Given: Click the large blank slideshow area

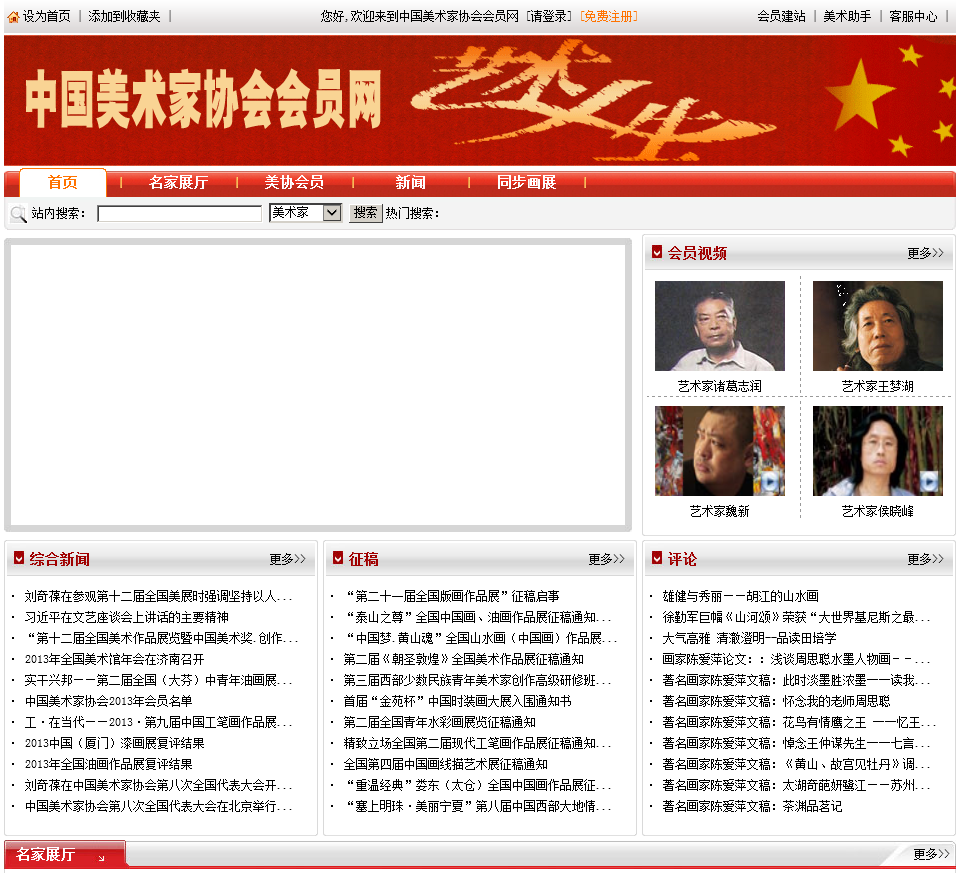Looking at the screenshot, I should click(x=318, y=384).
